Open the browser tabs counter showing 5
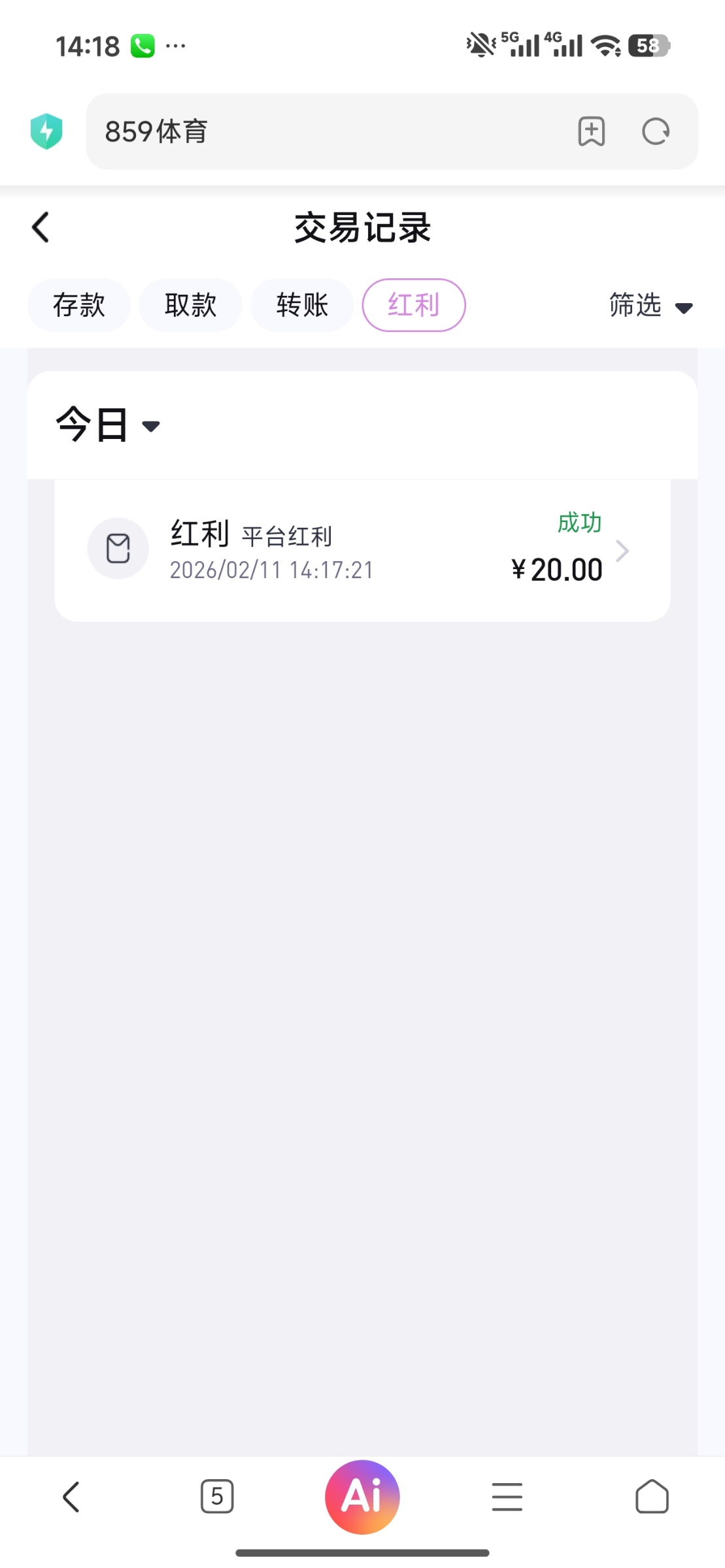725x1568 pixels. [x=217, y=1497]
